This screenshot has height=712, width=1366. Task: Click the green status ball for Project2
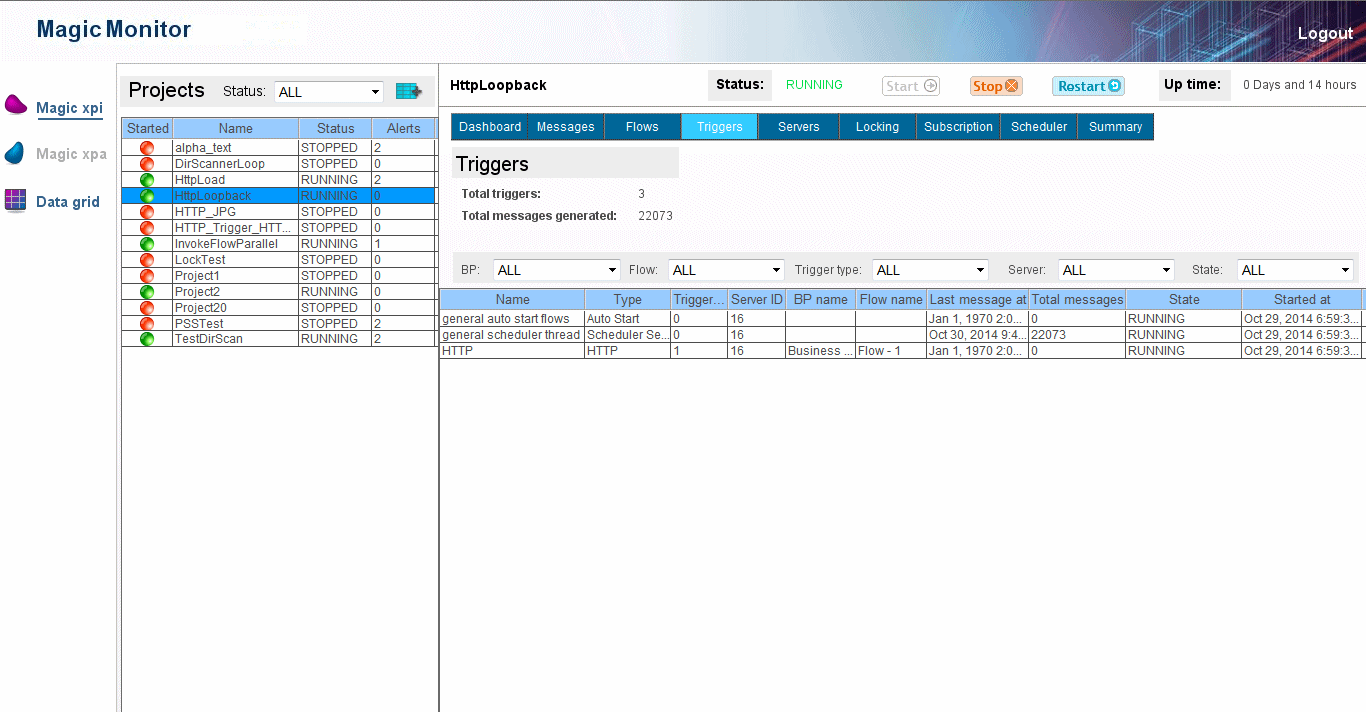[x=147, y=292]
